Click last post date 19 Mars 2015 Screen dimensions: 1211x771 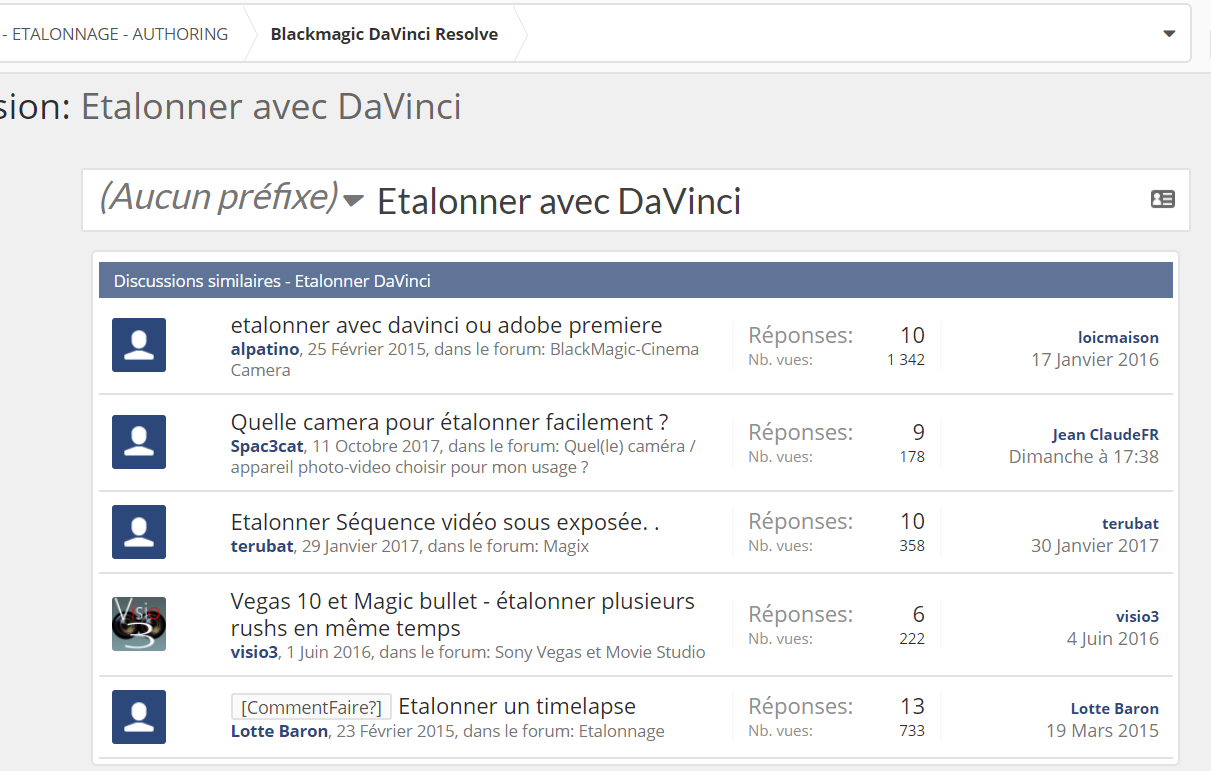[1103, 730]
